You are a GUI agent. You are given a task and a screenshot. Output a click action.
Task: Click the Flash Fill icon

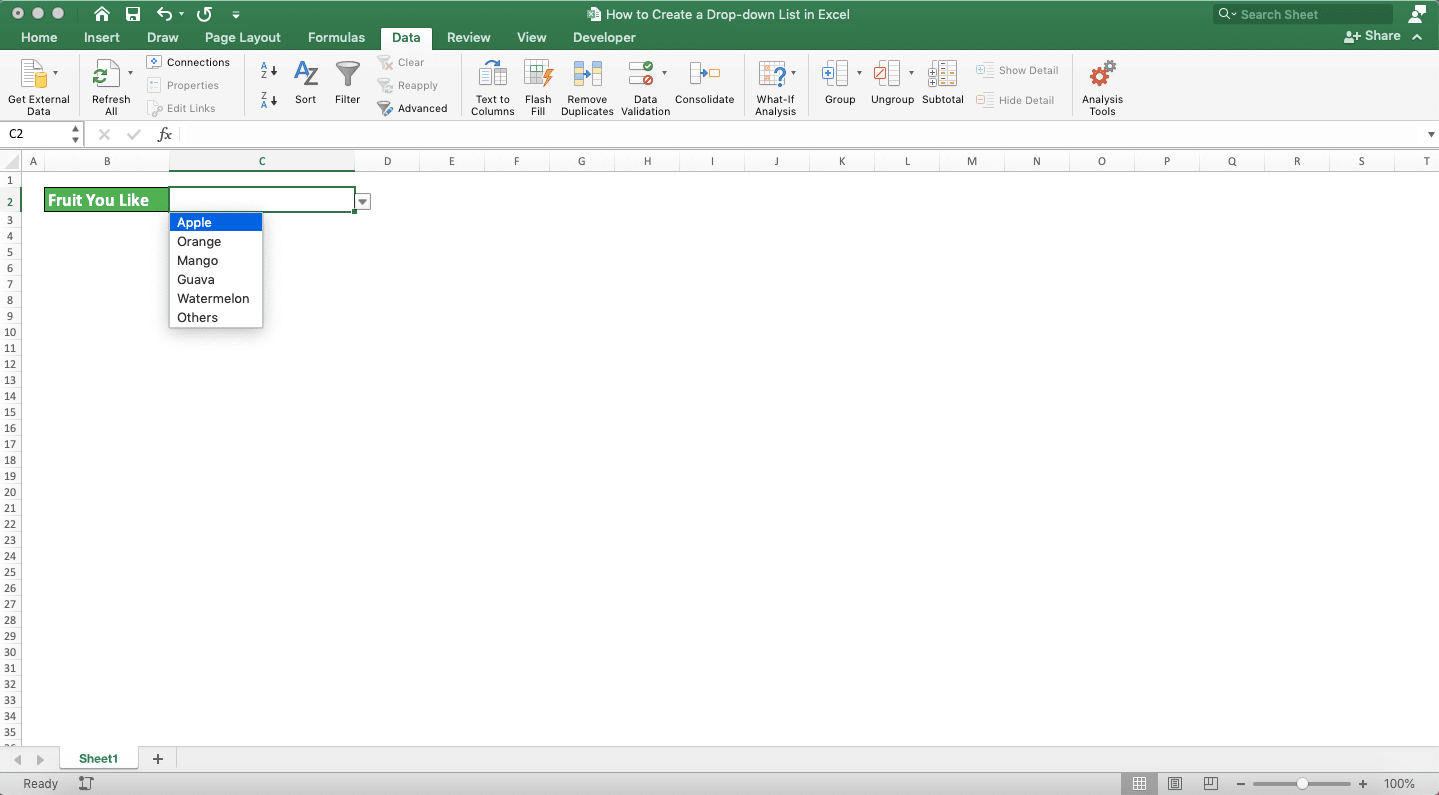538,75
